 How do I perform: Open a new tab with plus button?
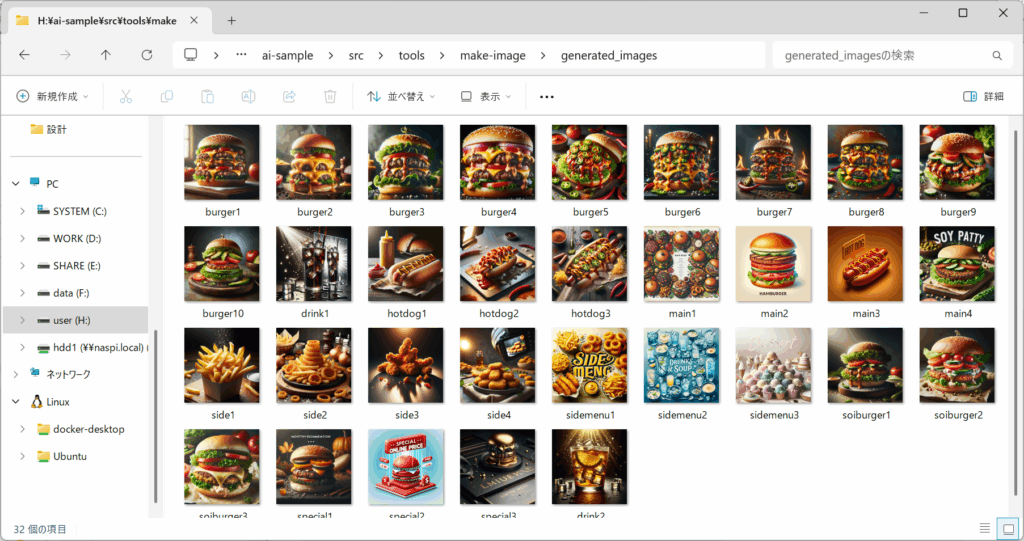[231, 20]
